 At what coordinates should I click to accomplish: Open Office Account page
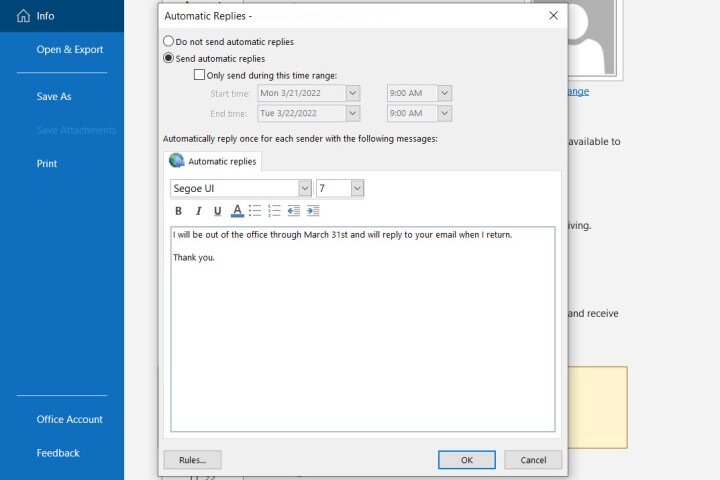click(x=70, y=419)
